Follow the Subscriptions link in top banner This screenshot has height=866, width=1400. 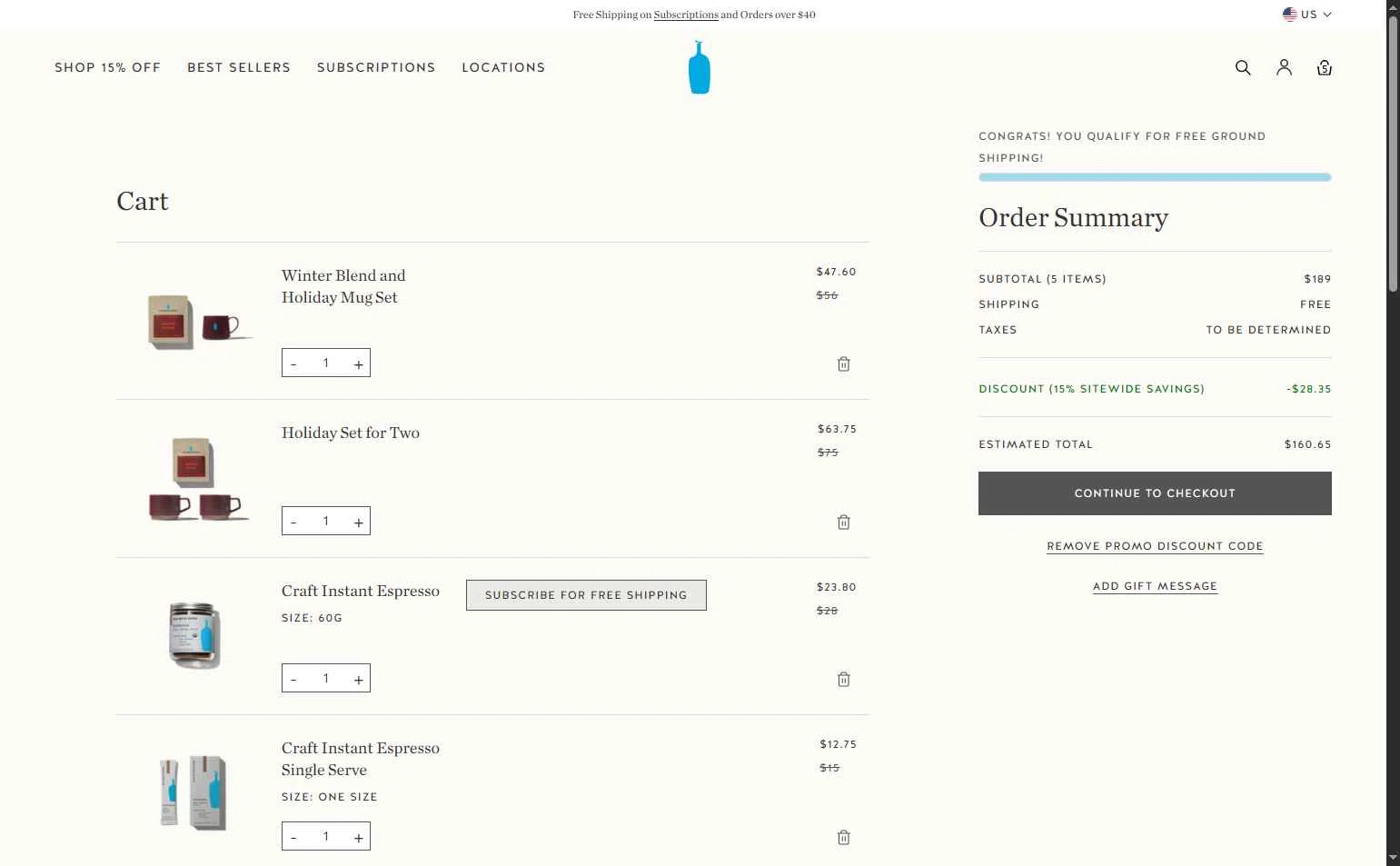point(686,15)
